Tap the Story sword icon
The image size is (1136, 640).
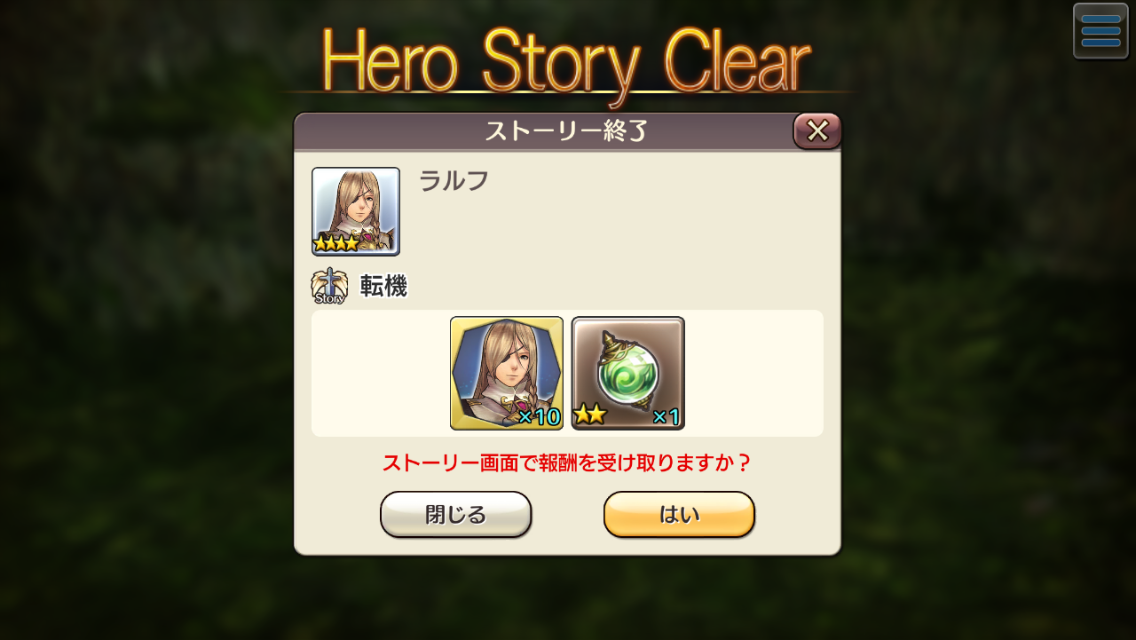coord(330,286)
